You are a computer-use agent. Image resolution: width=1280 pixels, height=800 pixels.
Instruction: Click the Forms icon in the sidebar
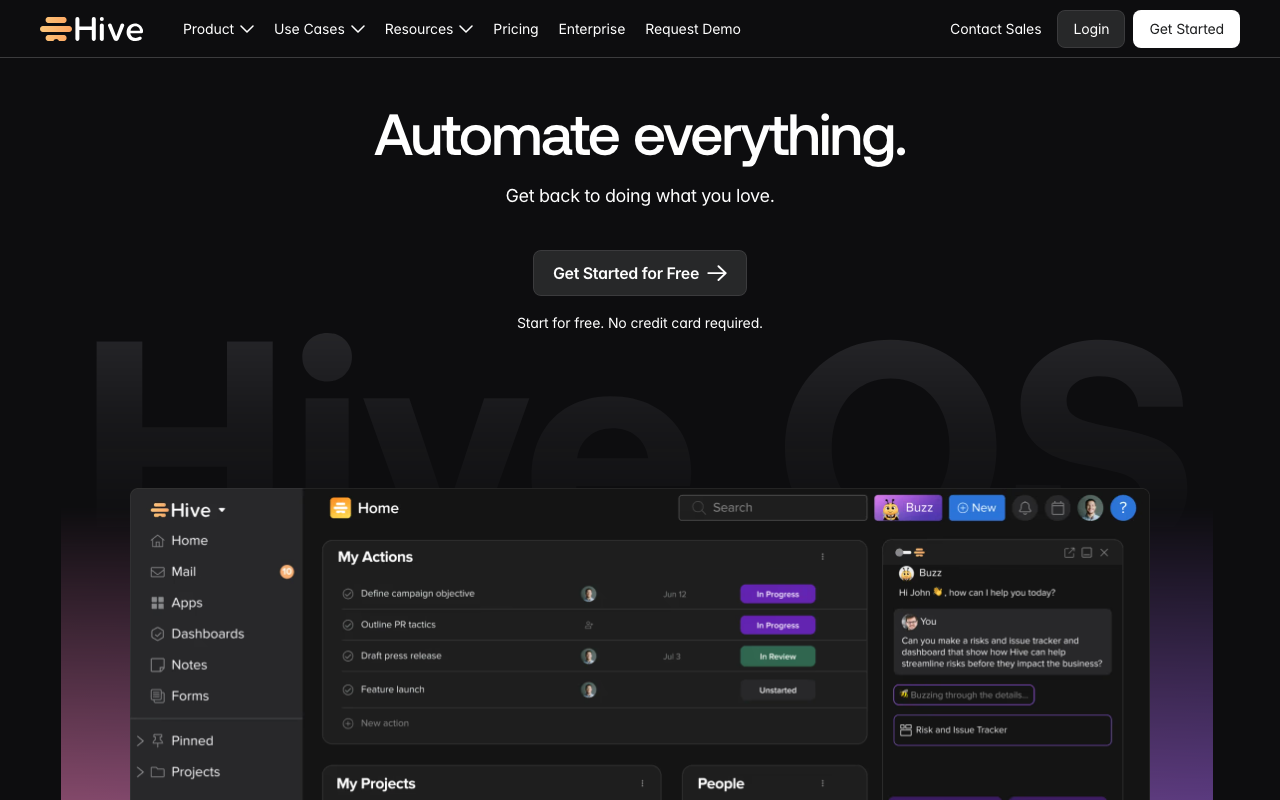(157, 696)
